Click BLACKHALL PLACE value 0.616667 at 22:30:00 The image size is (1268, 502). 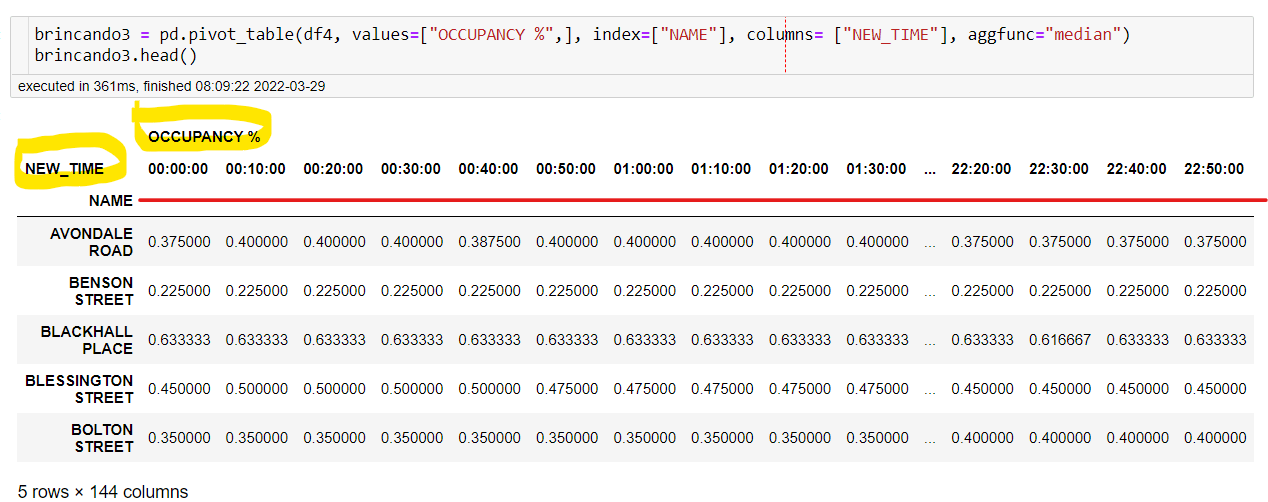(x=1060, y=340)
